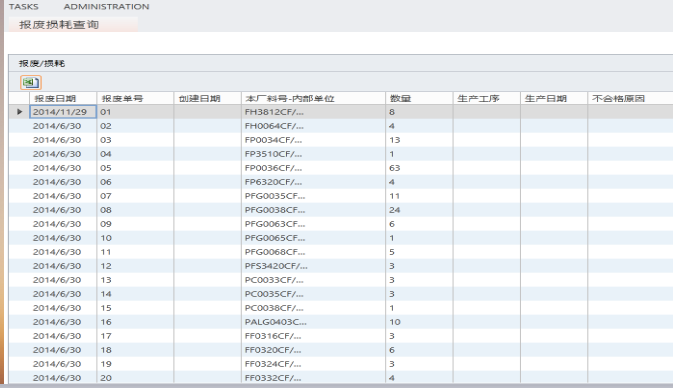Viewport: 673px width, 388px height.
Task: Open the ADMINISTRATION menu
Action: click(x=106, y=6)
